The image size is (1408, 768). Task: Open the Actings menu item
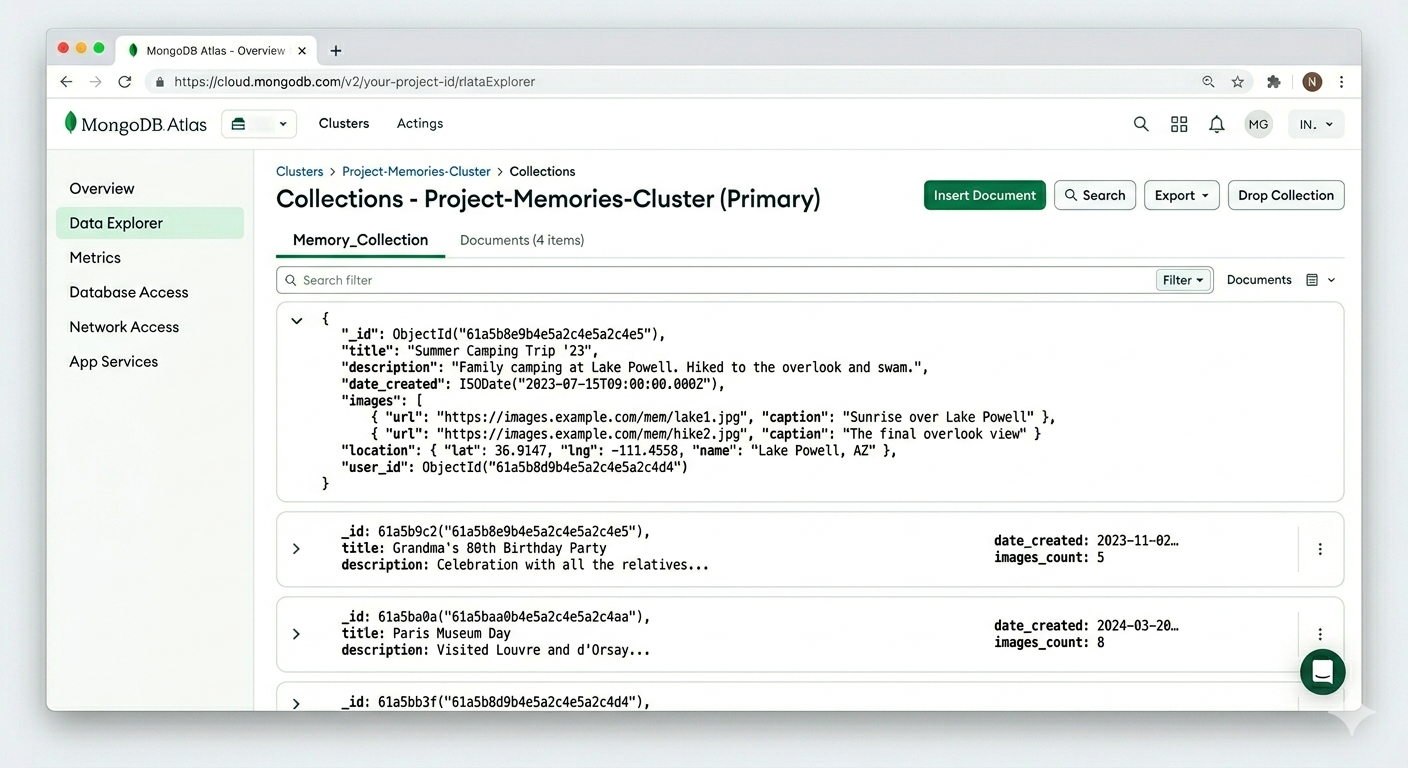coord(420,123)
